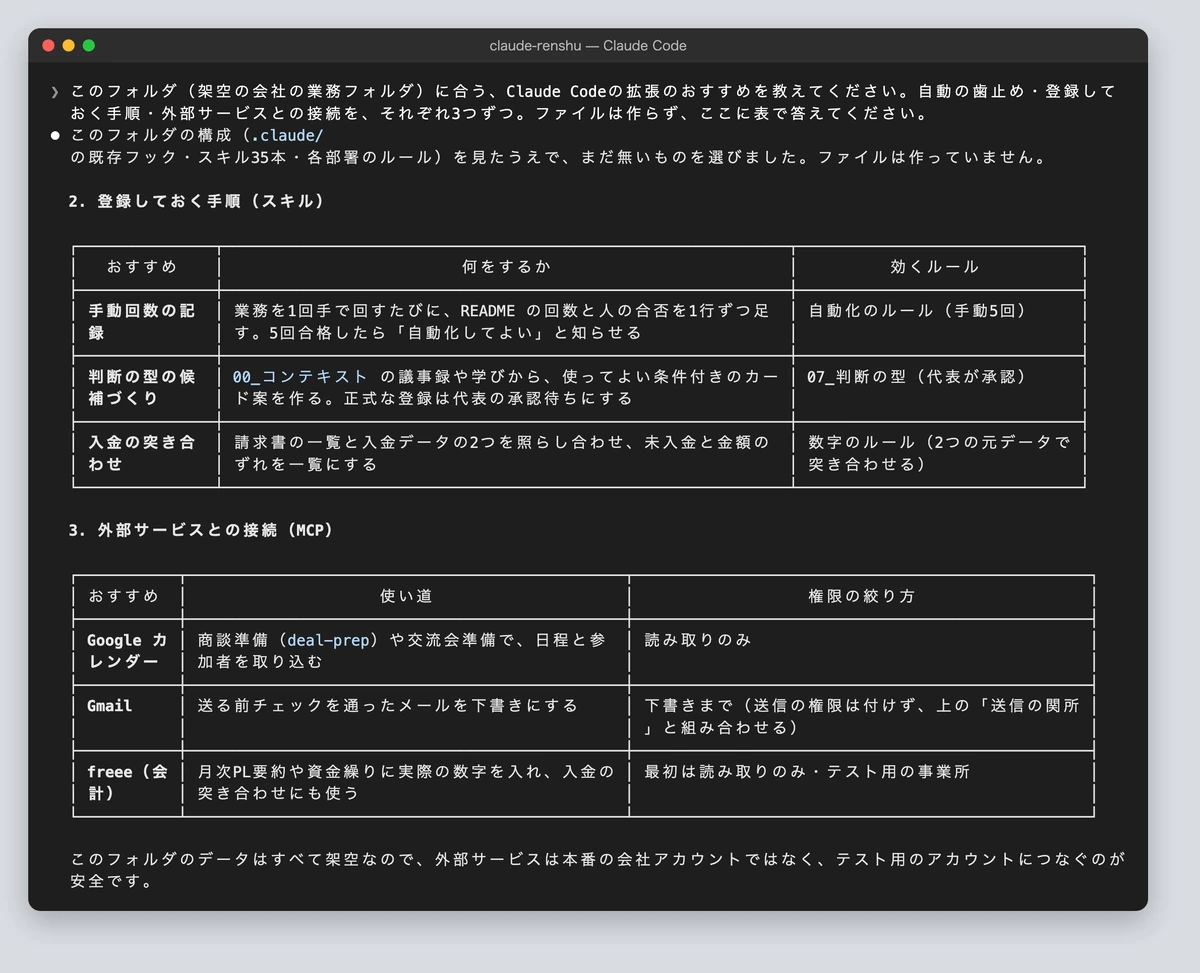Click the .claude/ path text
Screen dimensions: 1200x973
(285, 135)
